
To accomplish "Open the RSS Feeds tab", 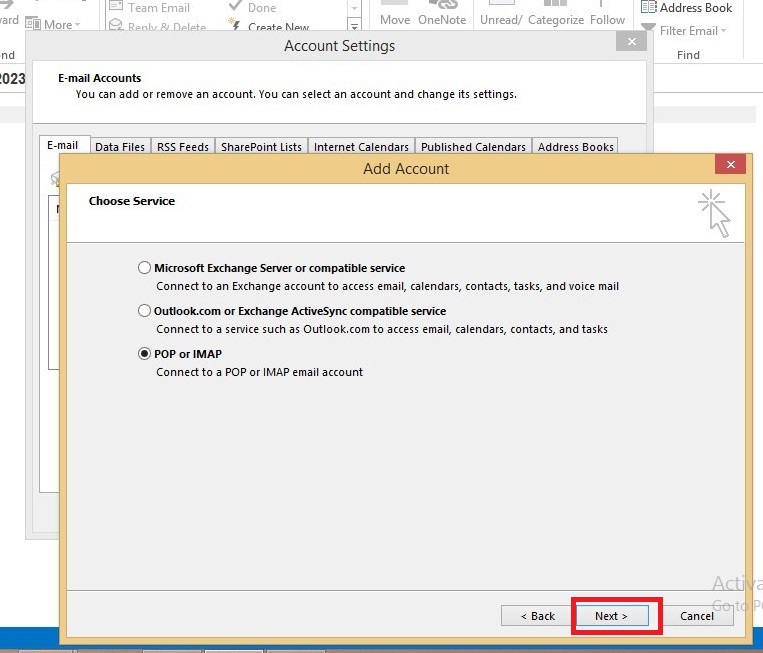I will tap(183, 147).
